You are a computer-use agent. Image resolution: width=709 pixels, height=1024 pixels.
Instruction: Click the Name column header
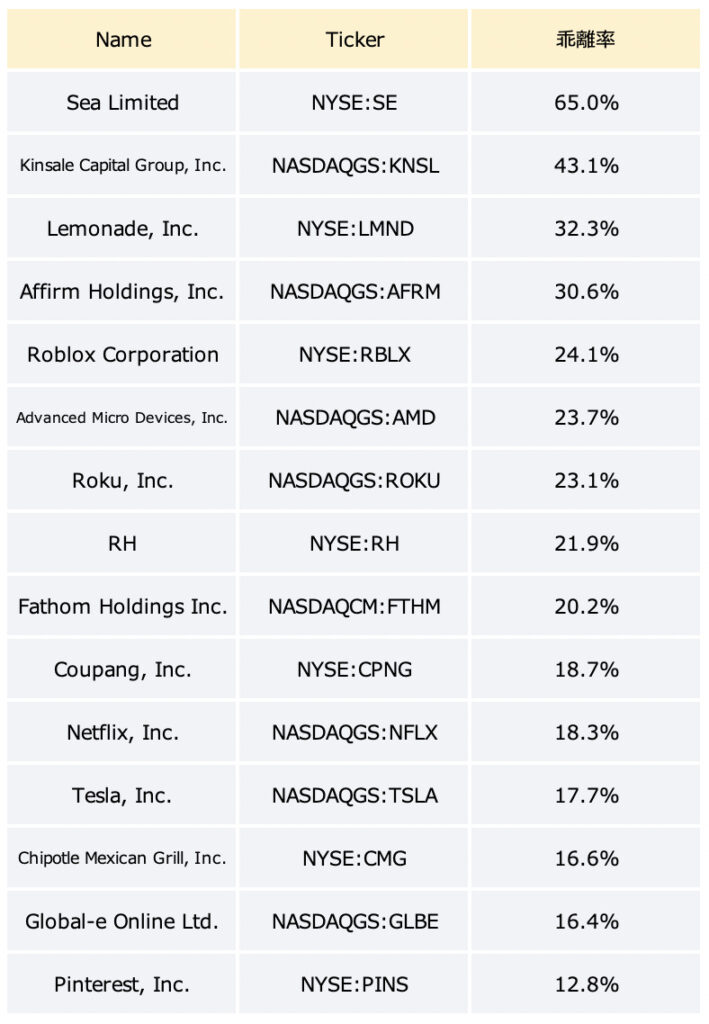coord(122,39)
